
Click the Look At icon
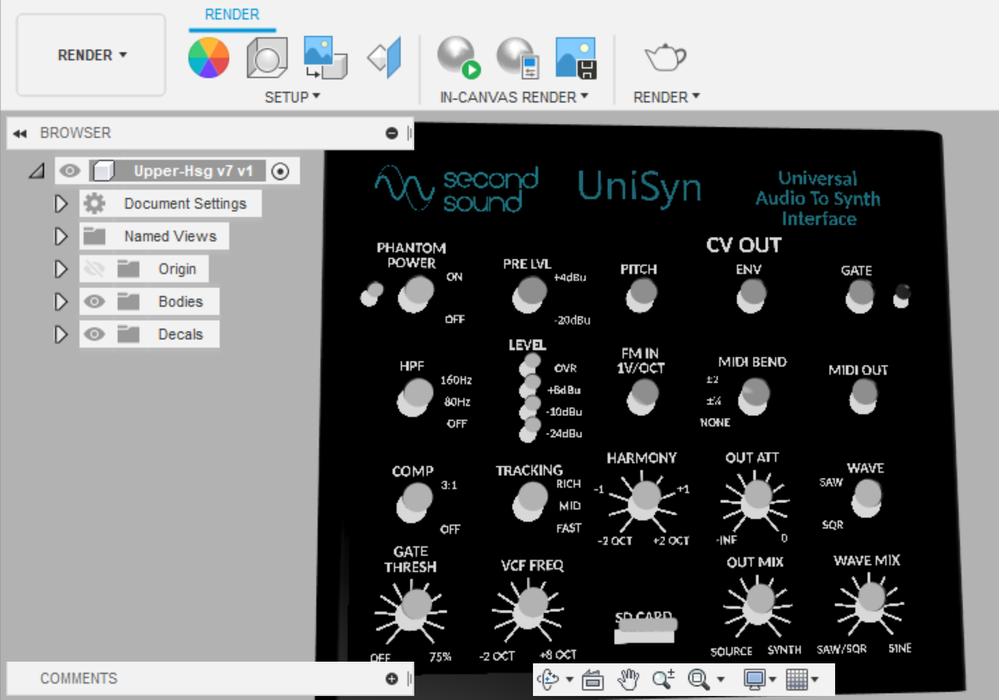593,680
